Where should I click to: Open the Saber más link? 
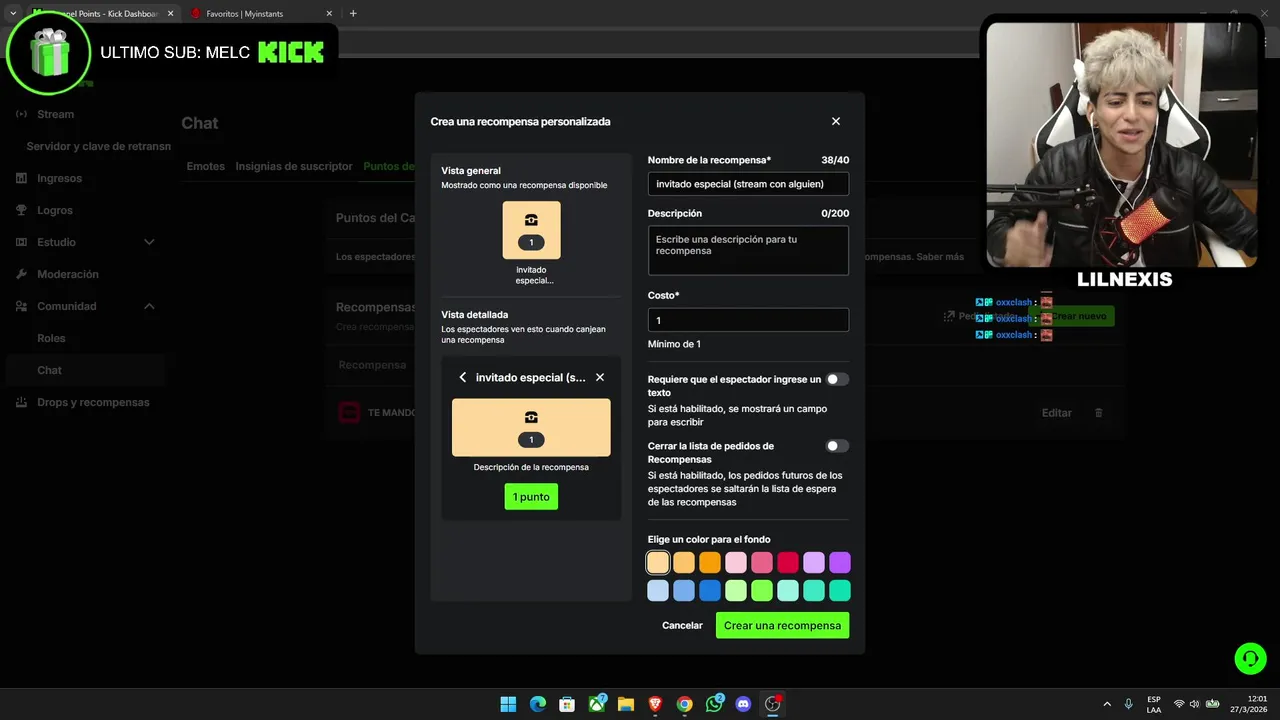pyautogui.click(x=940, y=257)
